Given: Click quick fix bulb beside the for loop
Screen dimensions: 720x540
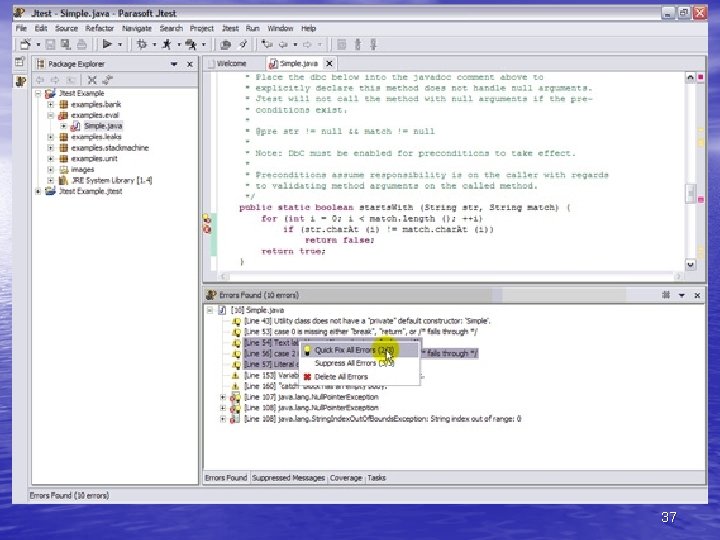Looking at the screenshot, I should pos(207,219).
